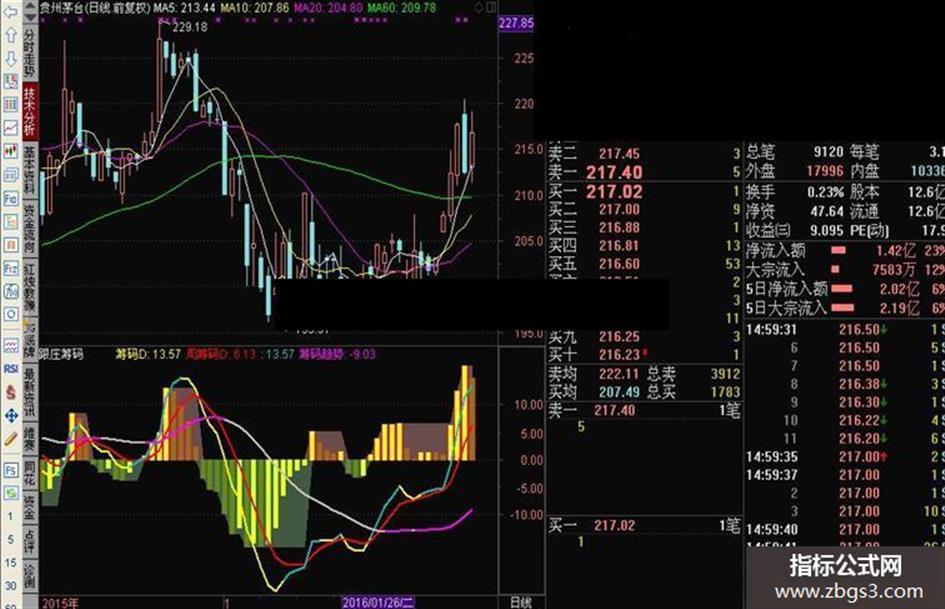The width and height of the screenshot is (945, 609).
Task: Click the 买四 216.81 quote row
Action: tap(644, 245)
